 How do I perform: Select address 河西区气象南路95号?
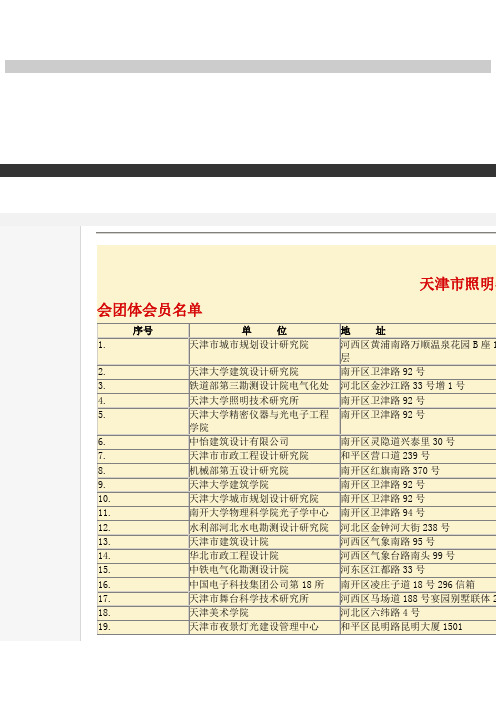tap(388, 542)
